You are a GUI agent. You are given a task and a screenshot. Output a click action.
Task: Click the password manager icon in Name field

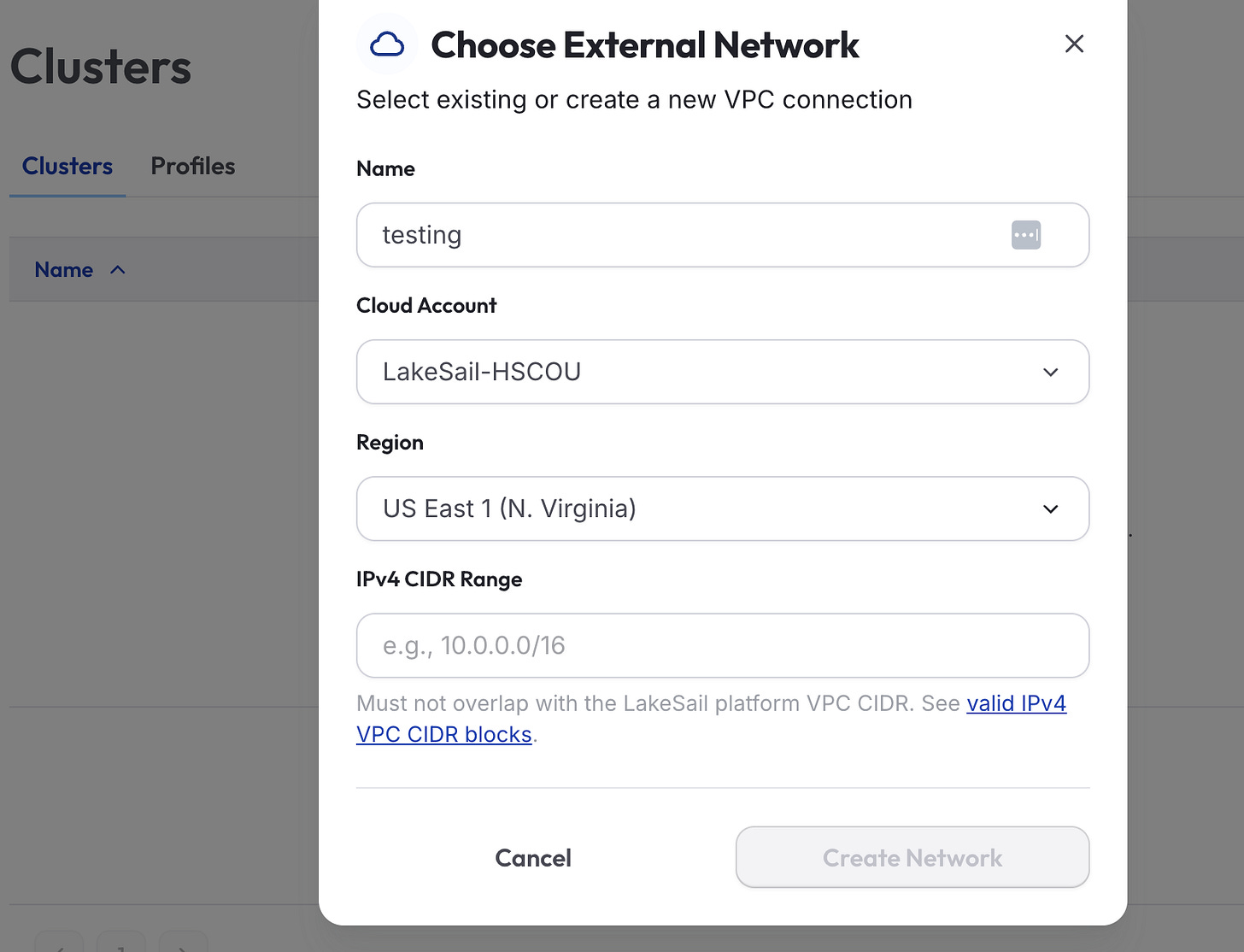[1026, 235]
